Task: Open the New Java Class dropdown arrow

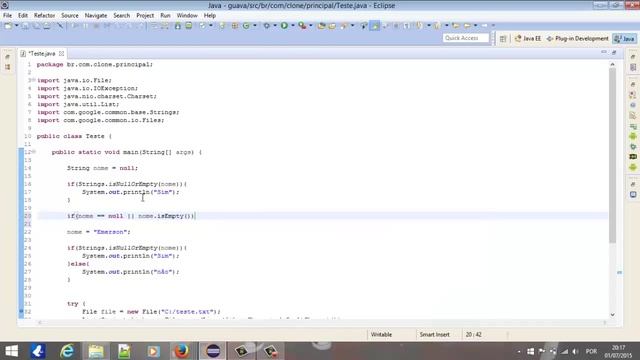Action: 255,26
